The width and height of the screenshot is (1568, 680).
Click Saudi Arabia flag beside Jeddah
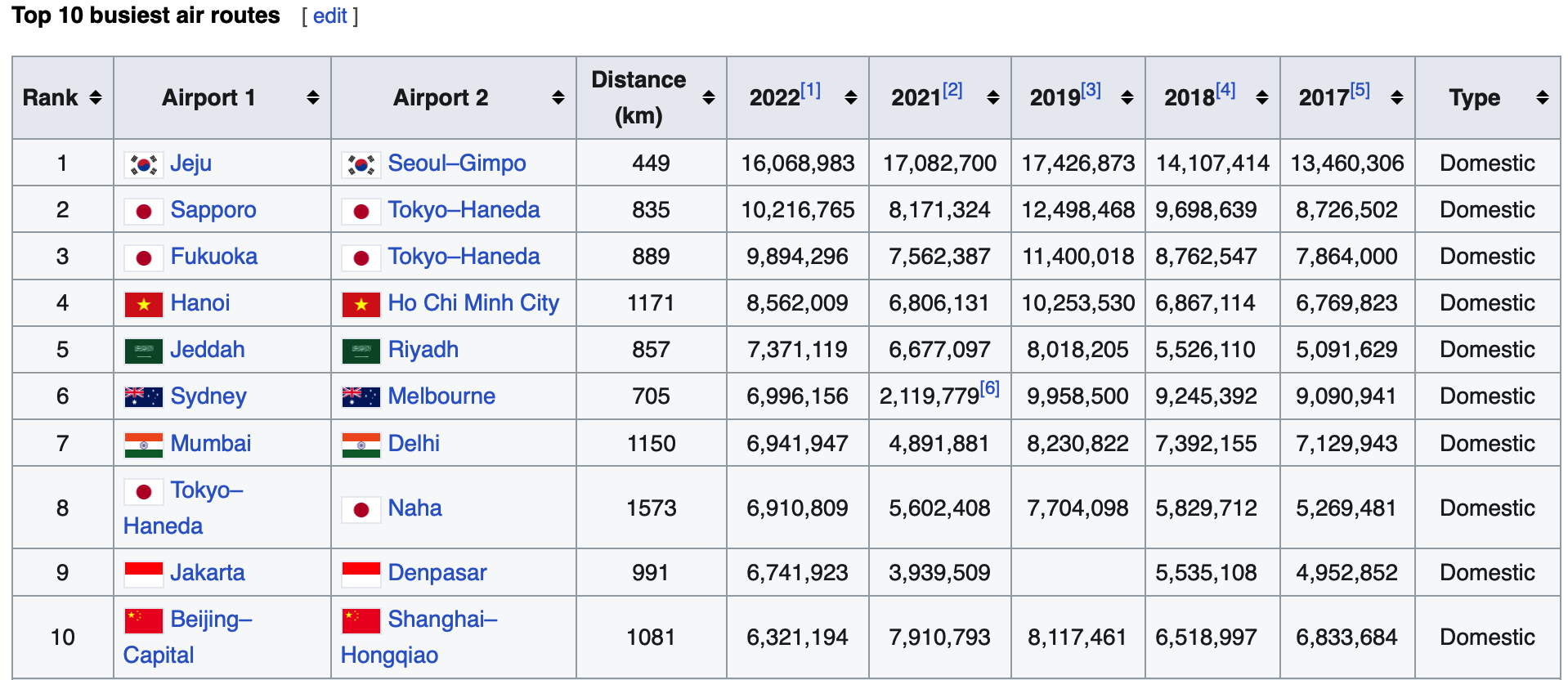(144, 351)
